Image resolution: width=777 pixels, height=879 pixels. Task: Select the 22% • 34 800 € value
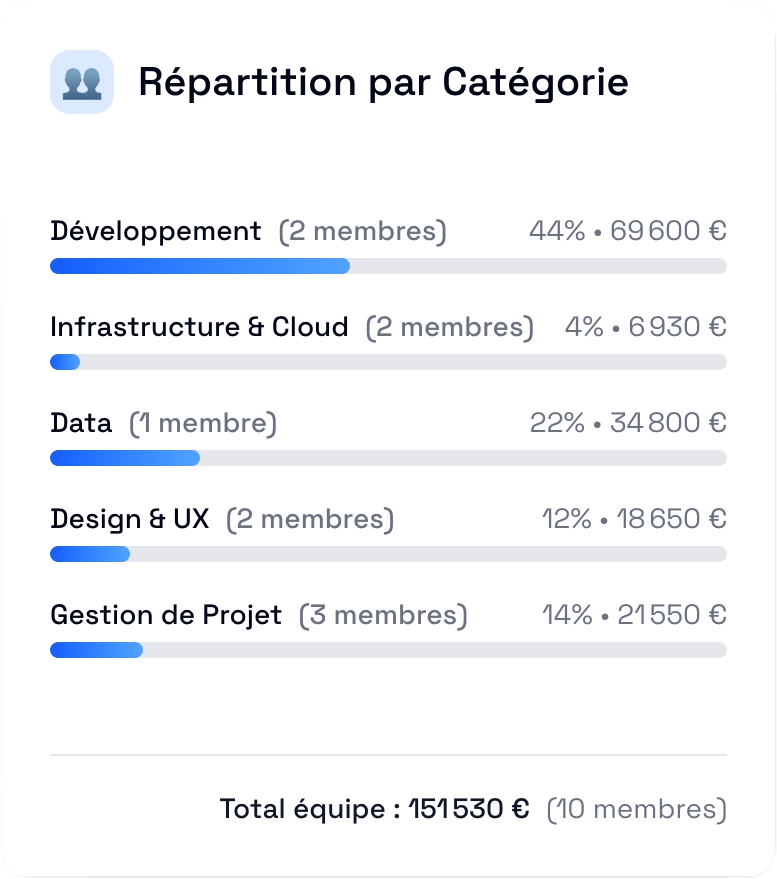pyautogui.click(x=628, y=423)
